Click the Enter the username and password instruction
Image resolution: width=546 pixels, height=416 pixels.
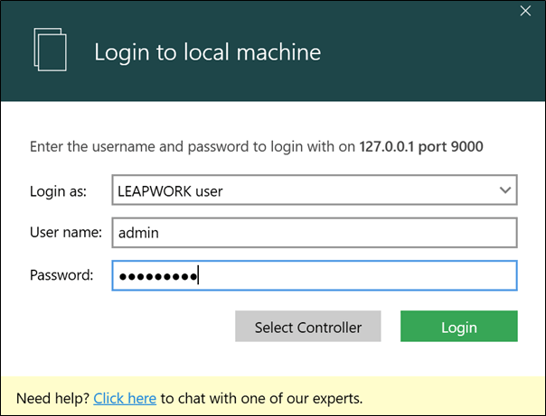(x=256, y=147)
